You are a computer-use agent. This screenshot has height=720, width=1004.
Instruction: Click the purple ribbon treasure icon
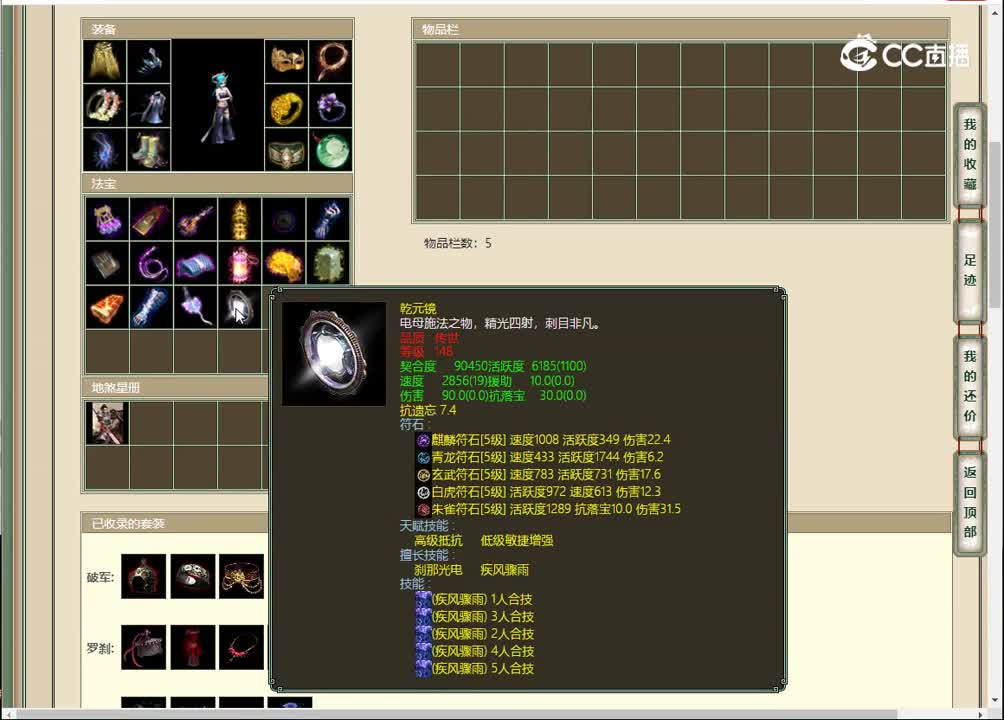click(x=195, y=307)
